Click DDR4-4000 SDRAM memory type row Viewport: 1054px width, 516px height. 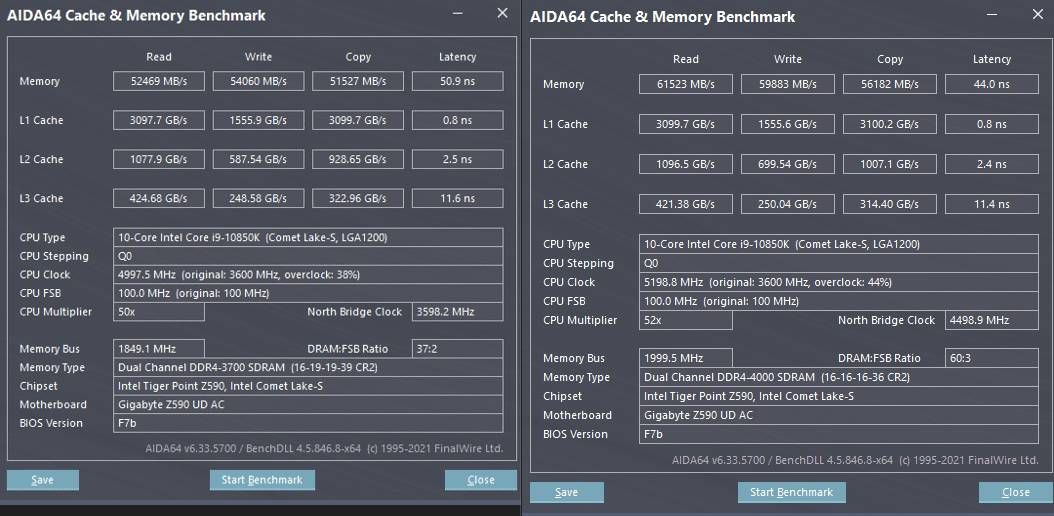839,378
